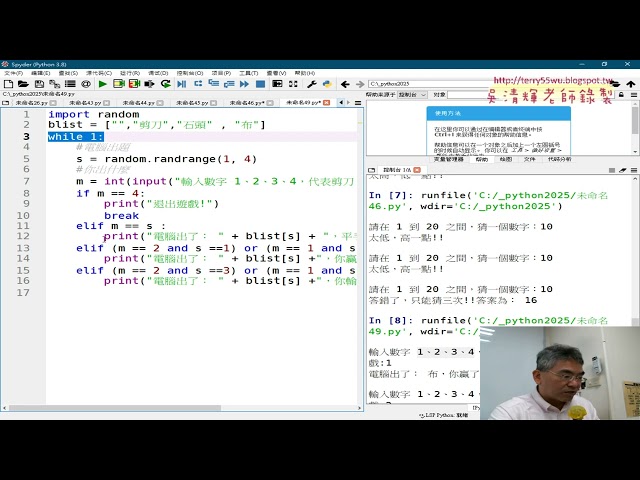Open the 调试(D) menu
The width and height of the screenshot is (640, 480).
158,73
